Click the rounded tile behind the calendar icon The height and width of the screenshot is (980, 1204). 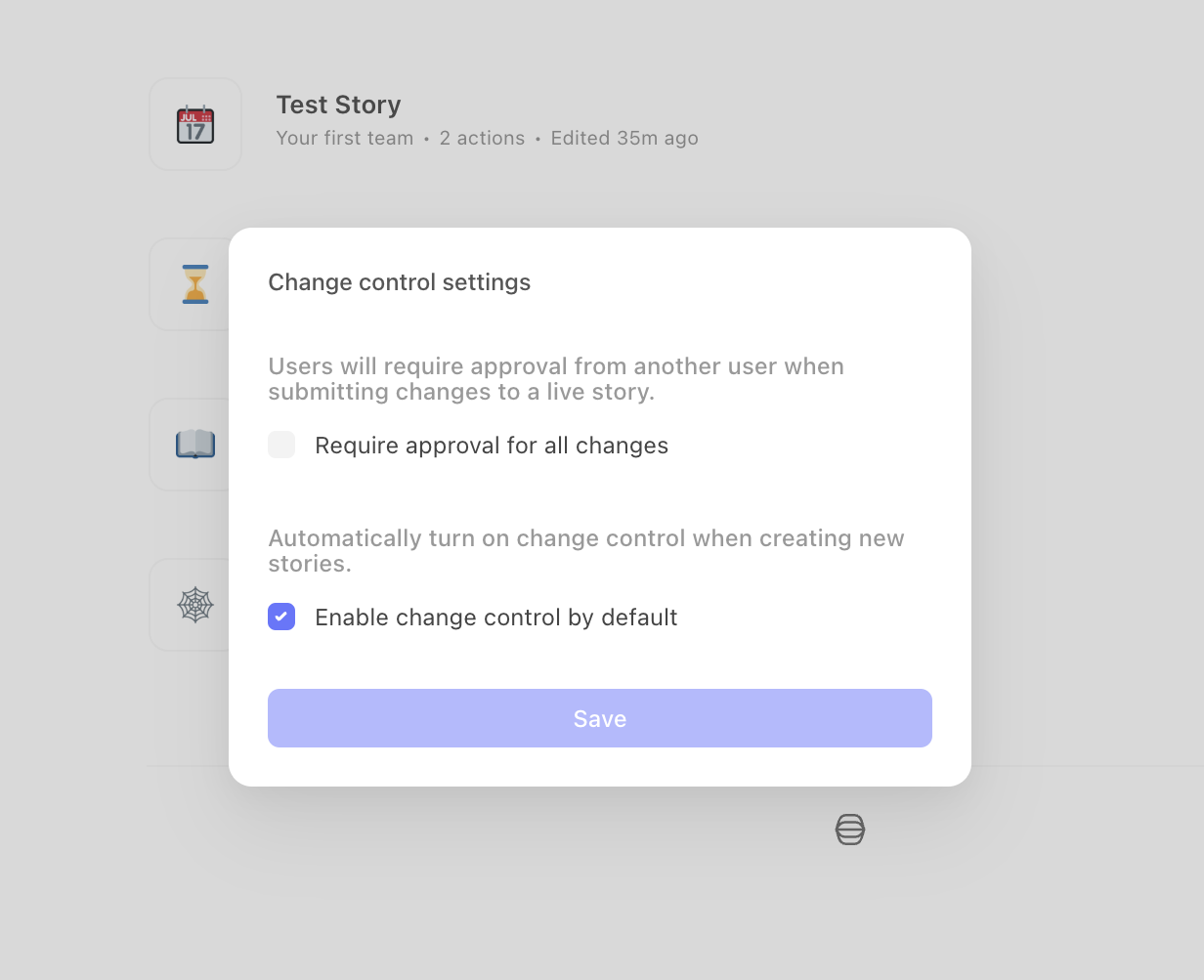(x=195, y=124)
